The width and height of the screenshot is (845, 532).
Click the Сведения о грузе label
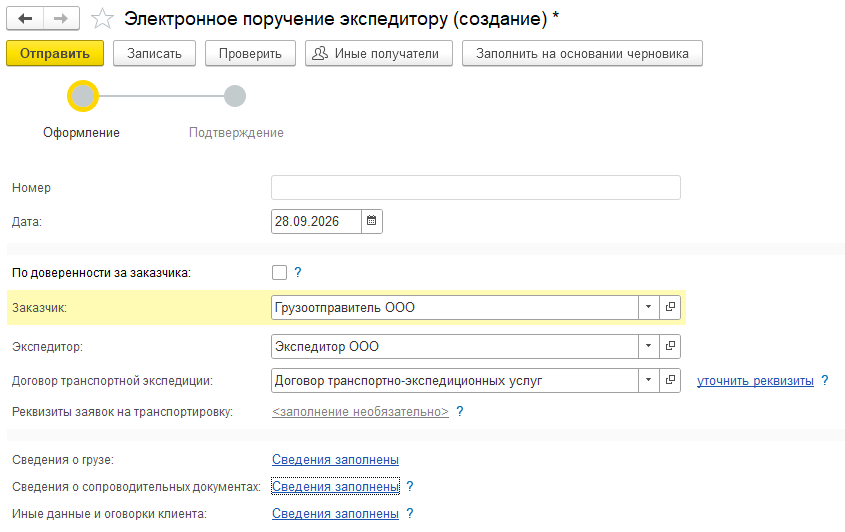point(63,460)
